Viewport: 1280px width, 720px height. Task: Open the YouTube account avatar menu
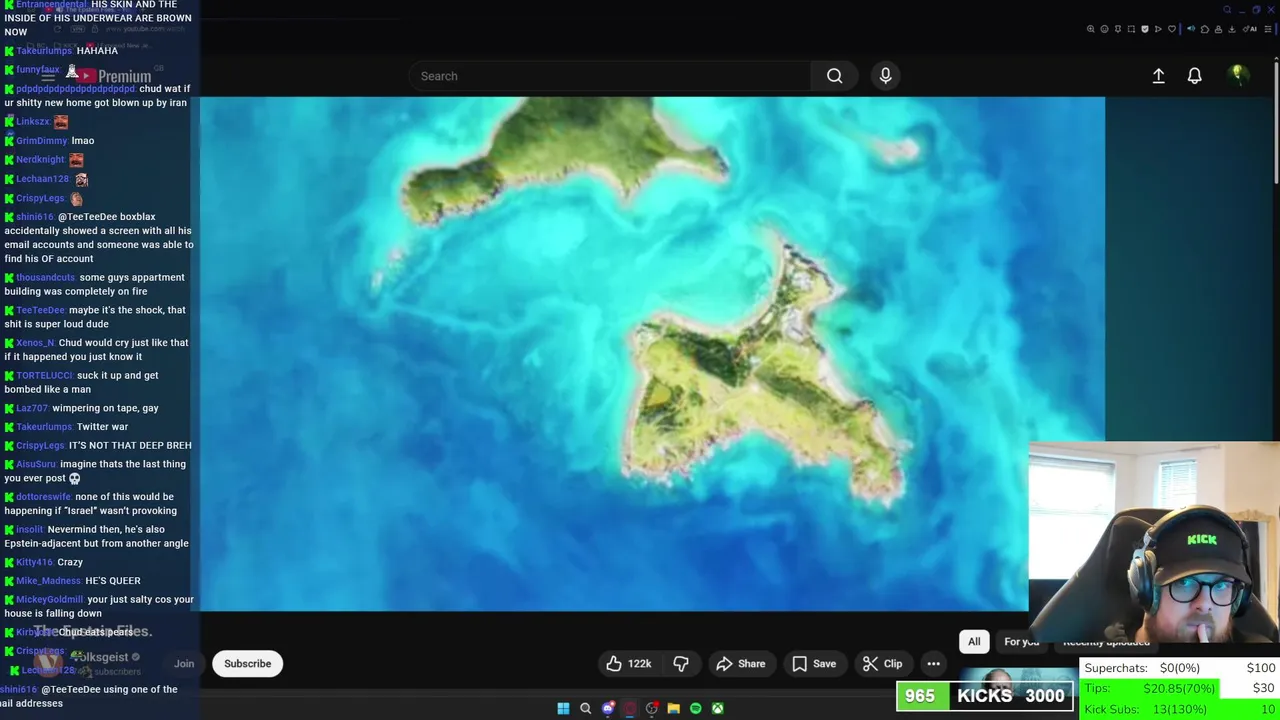click(x=1238, y=75)
